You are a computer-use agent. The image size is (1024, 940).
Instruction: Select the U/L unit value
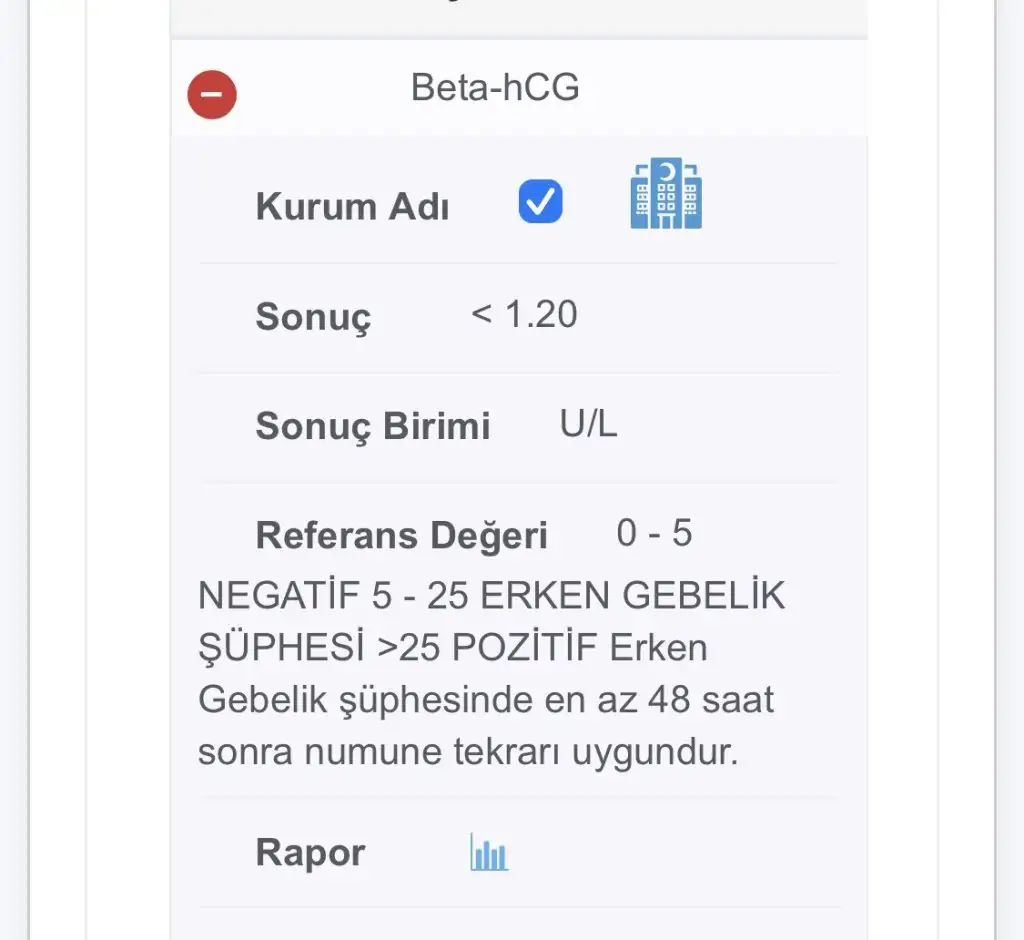pos(589,424)
